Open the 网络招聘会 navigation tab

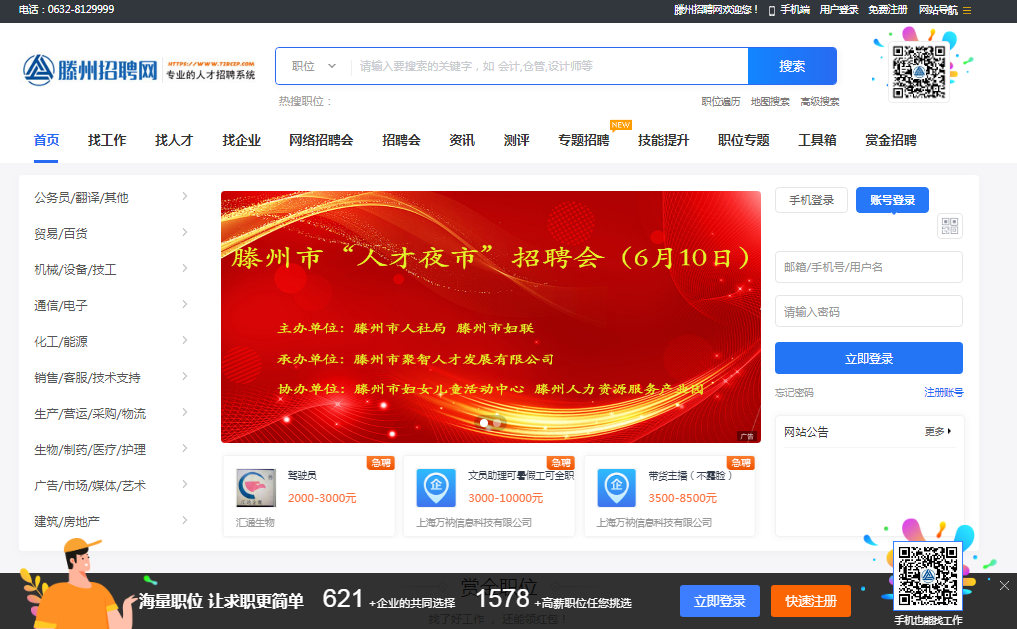pyautogui.click(x=321, y=140)
